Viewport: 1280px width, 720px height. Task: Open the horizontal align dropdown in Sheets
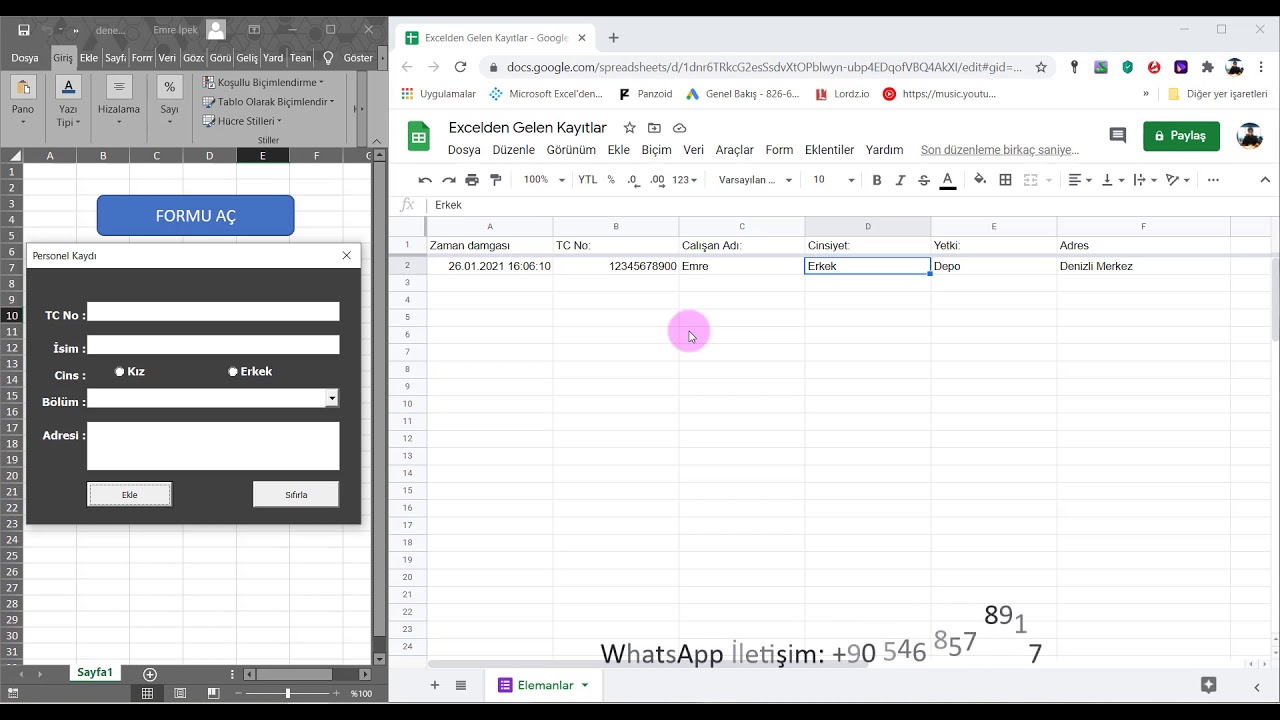1080,180
